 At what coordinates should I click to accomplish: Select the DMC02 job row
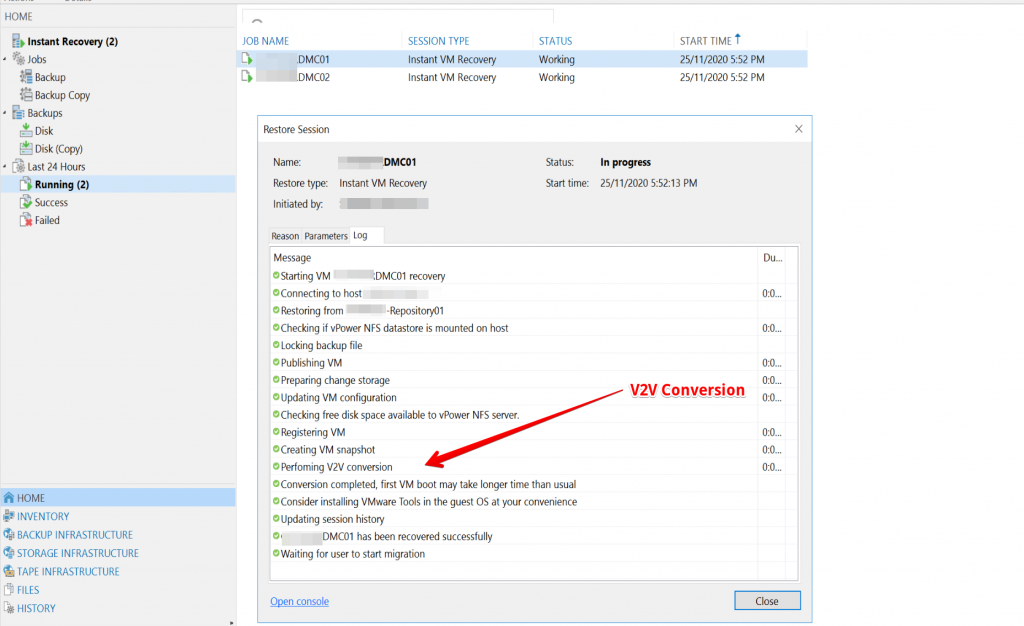(522, 77)
